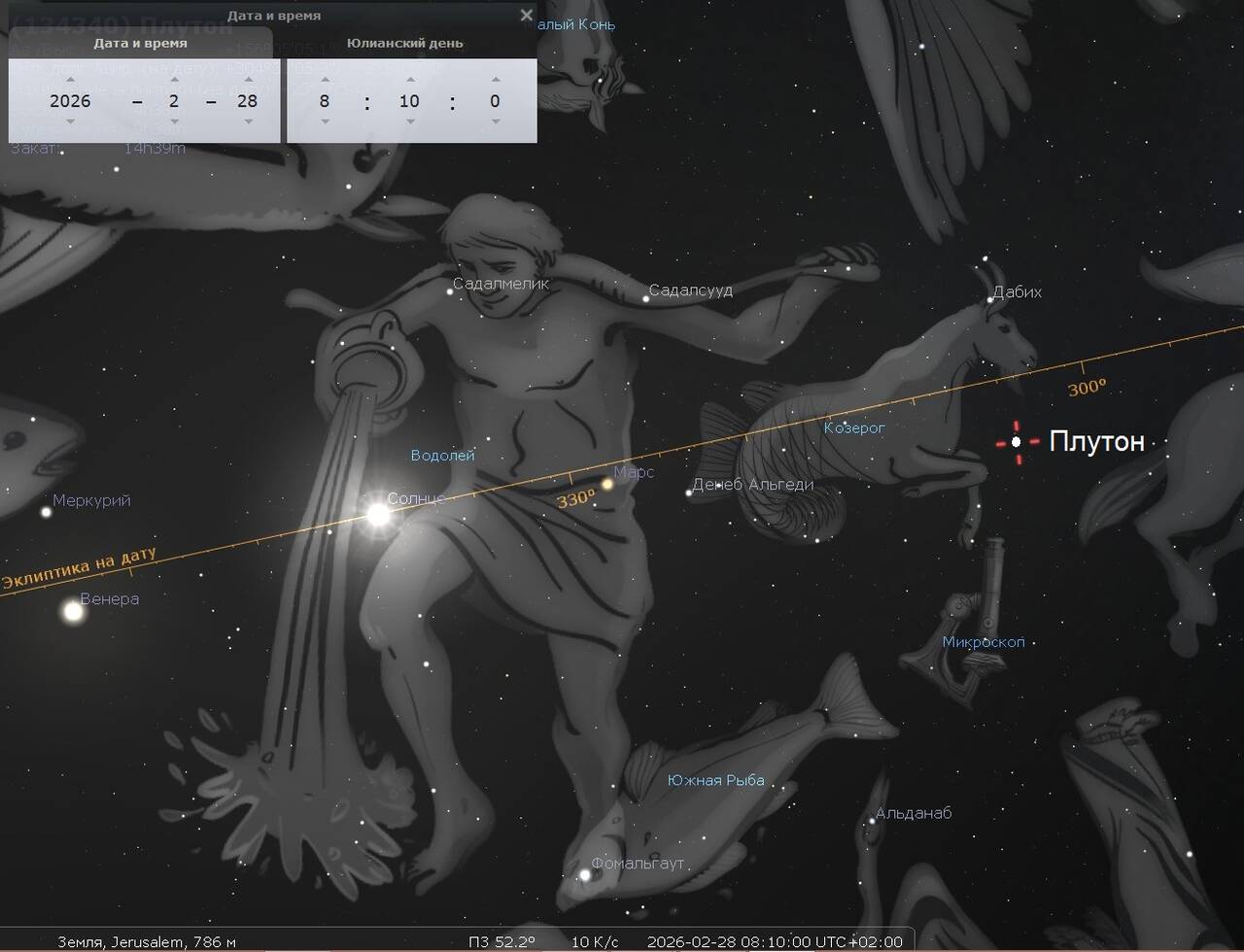Select the planet Mercury (Меркурий)
This screenshot has width=1244, height=952.
pyautogui.click(x=46, y=512)
